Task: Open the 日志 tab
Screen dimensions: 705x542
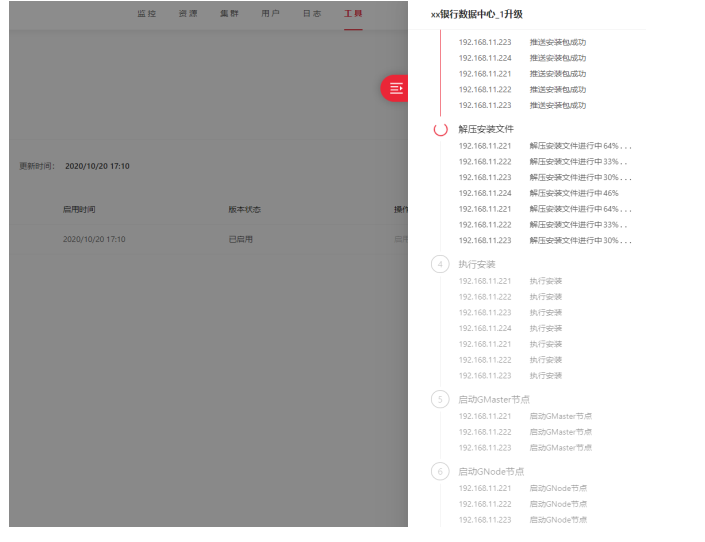Action: tap(312, 13)
